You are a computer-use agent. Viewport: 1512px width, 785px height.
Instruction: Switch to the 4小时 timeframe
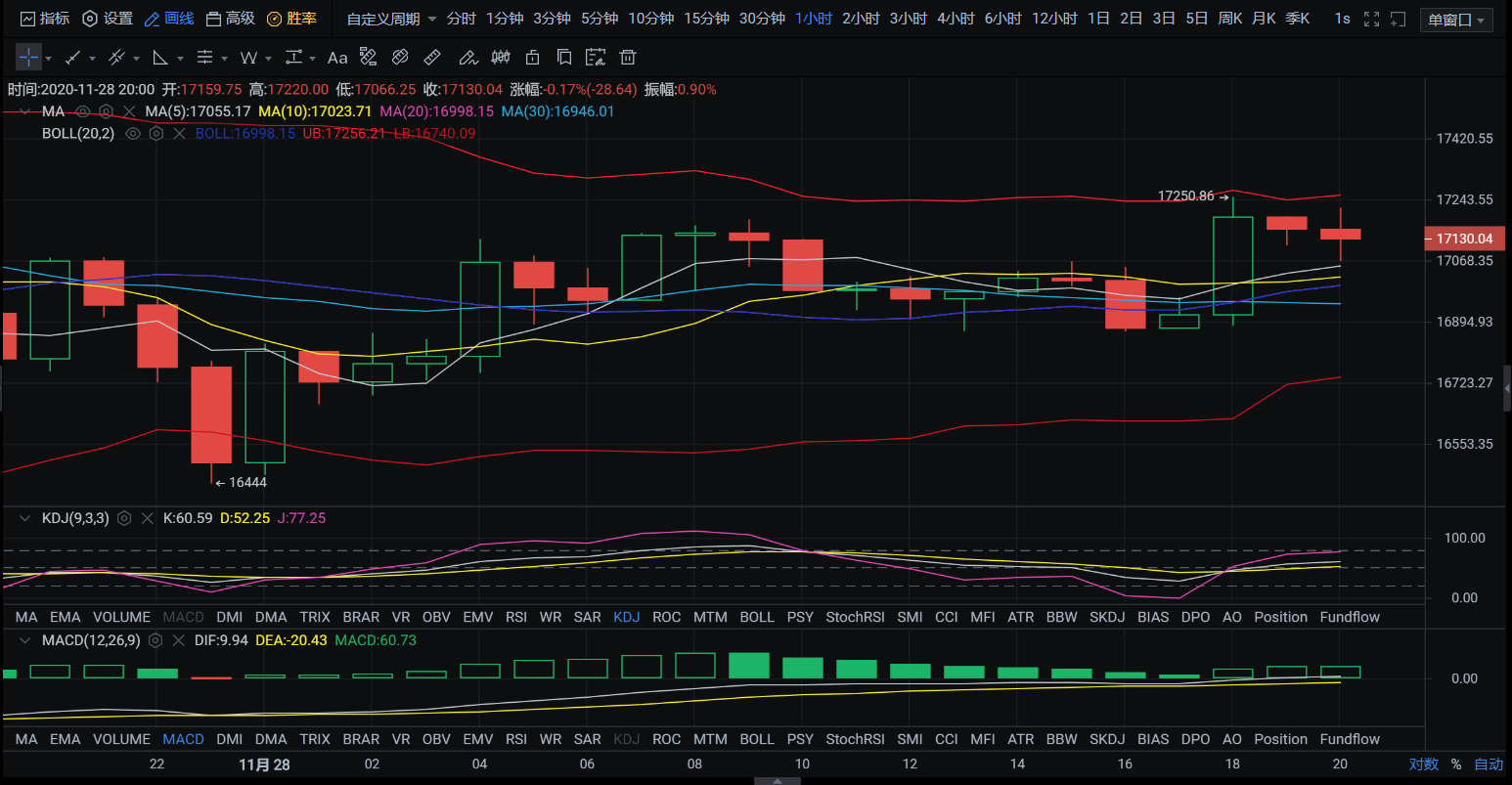tap(955, 19)
